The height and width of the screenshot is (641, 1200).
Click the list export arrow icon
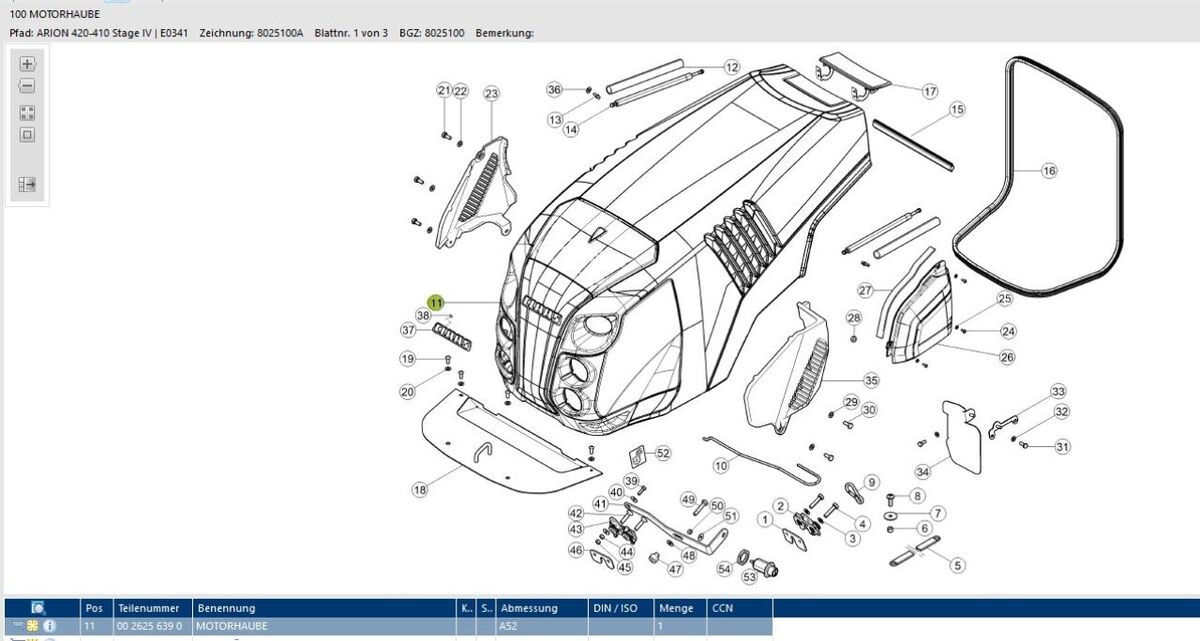point(28,184)
